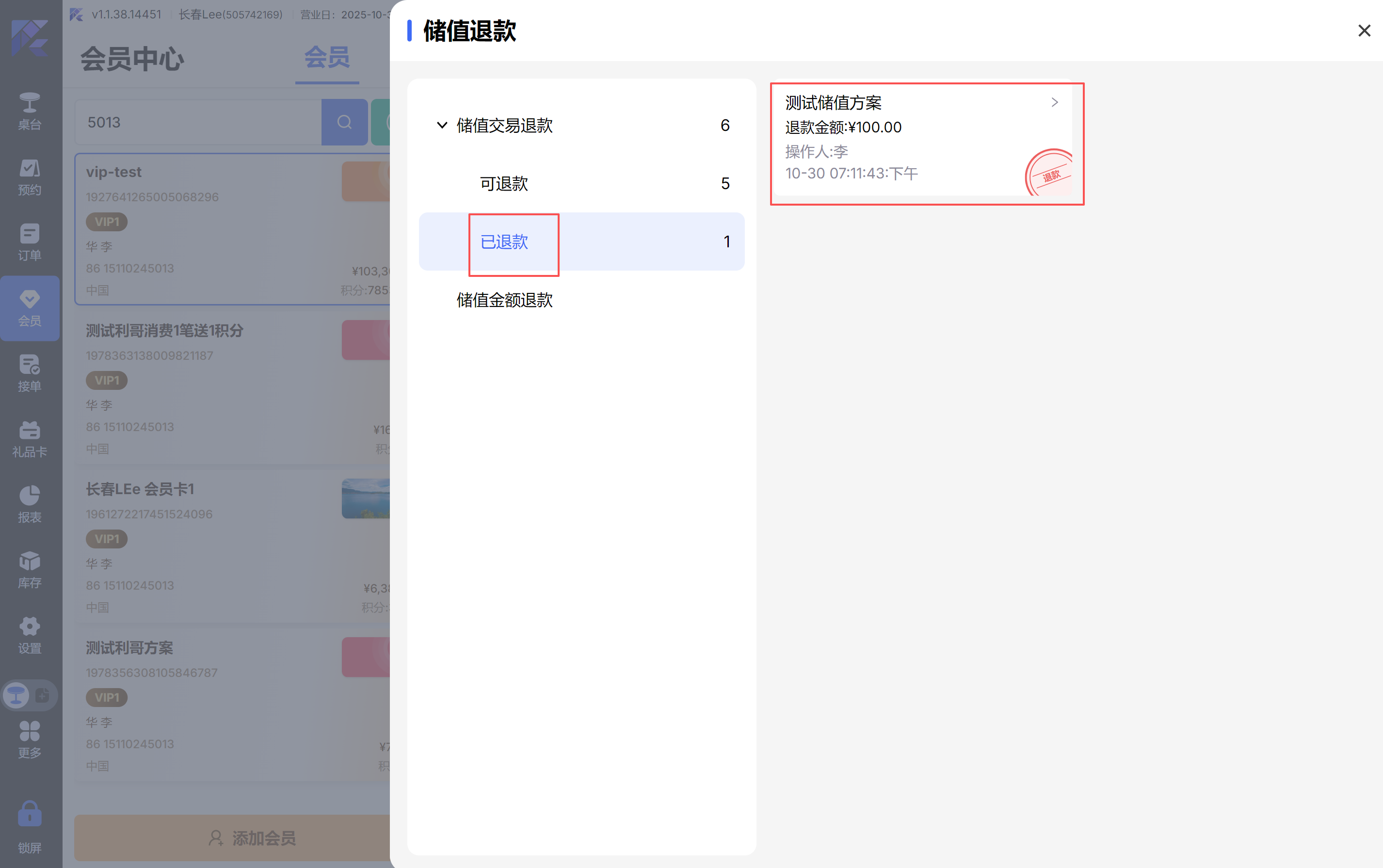Close the 储值退款 panel

pyautogui.click(x=1364, y=31)
